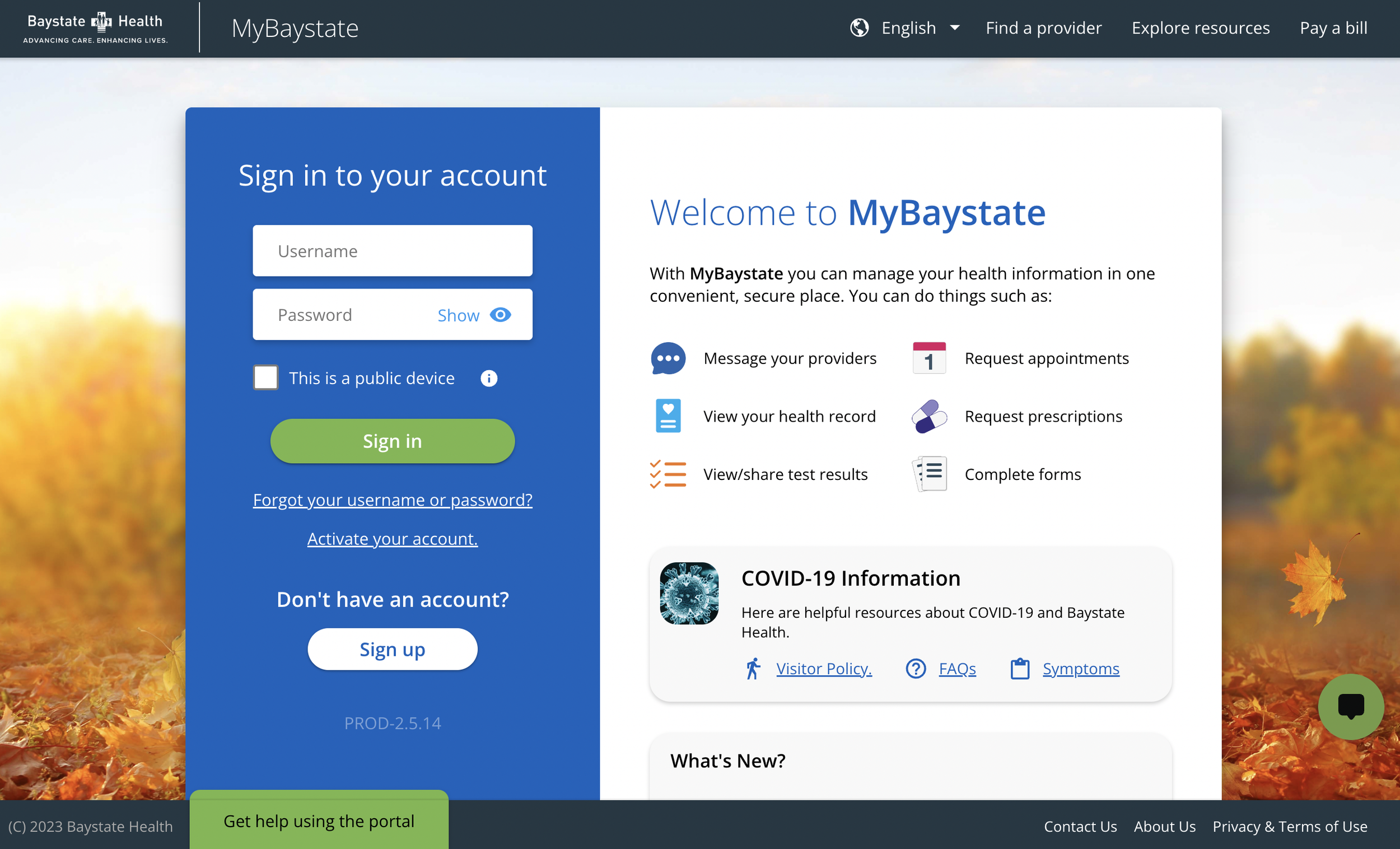The image size is (1400, 849).
Task: Click the Baystate Health logo
Action: tap(95, 28)
